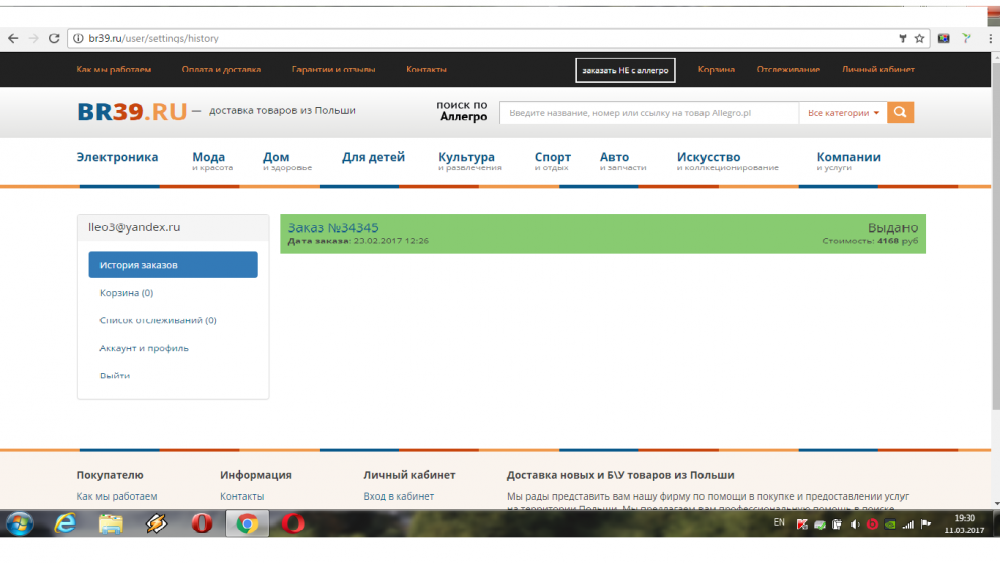The width and height of the screenshot is (1000, 563).
Task: Open the Chrome menu with three dots
Action: (990, 38)
